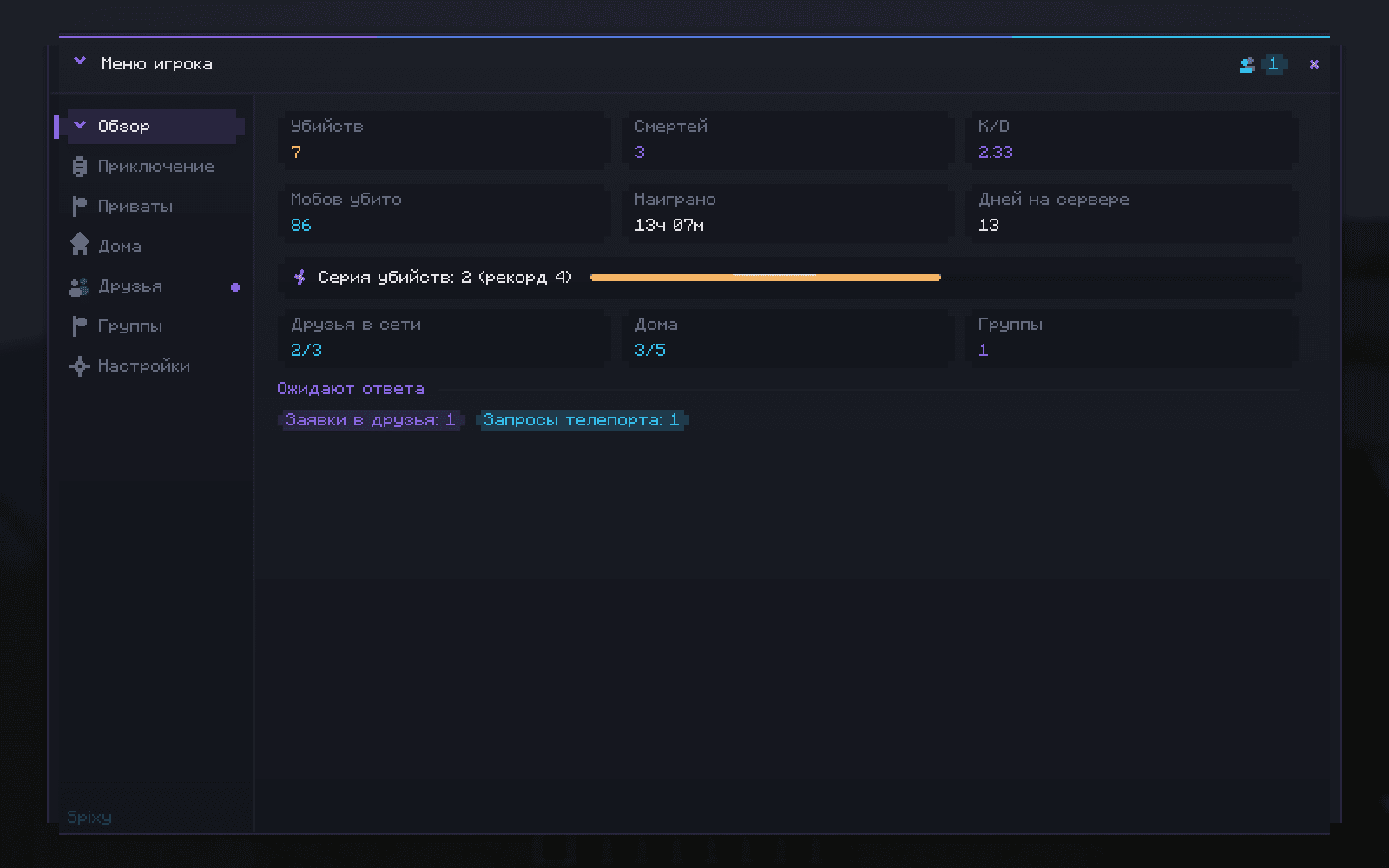Select the Наиграно value 13ч 07м
This screenshot has height=868, width=1389.
669,225
